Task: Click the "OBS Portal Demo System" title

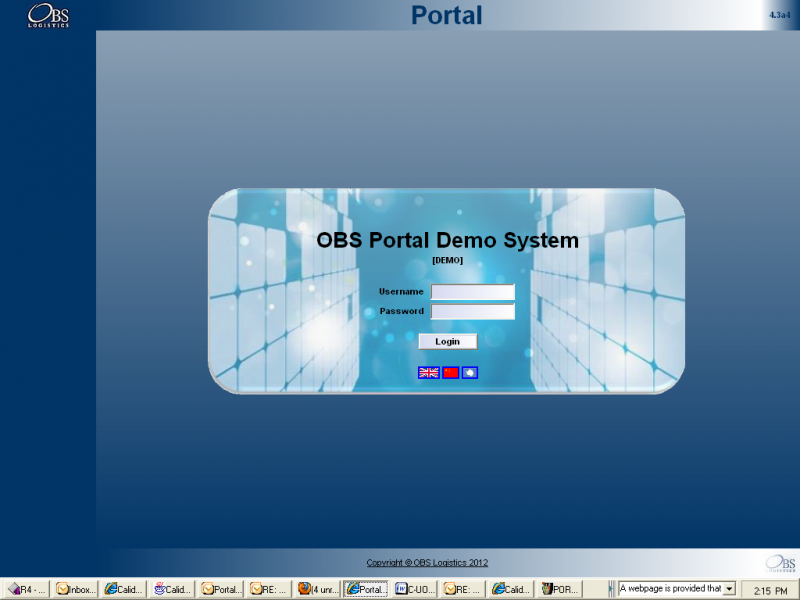Action: [x=447, y=240]
